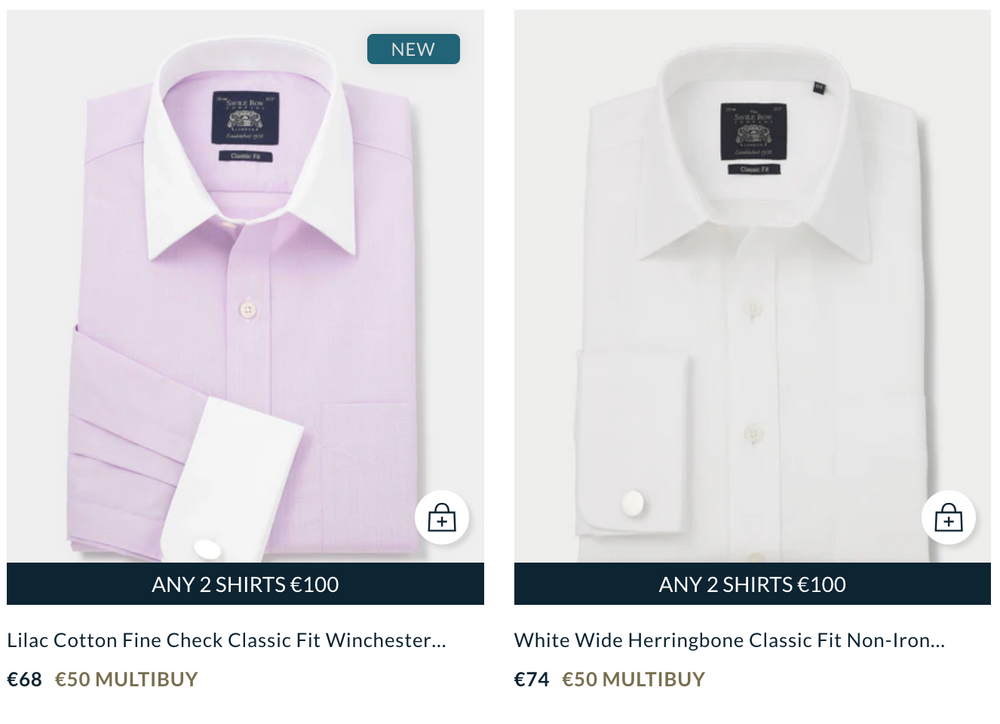Viewport: 1000px width, 724px height.
Task: Click the Classic Fit tag on lilac shirt
Action: 242,155
